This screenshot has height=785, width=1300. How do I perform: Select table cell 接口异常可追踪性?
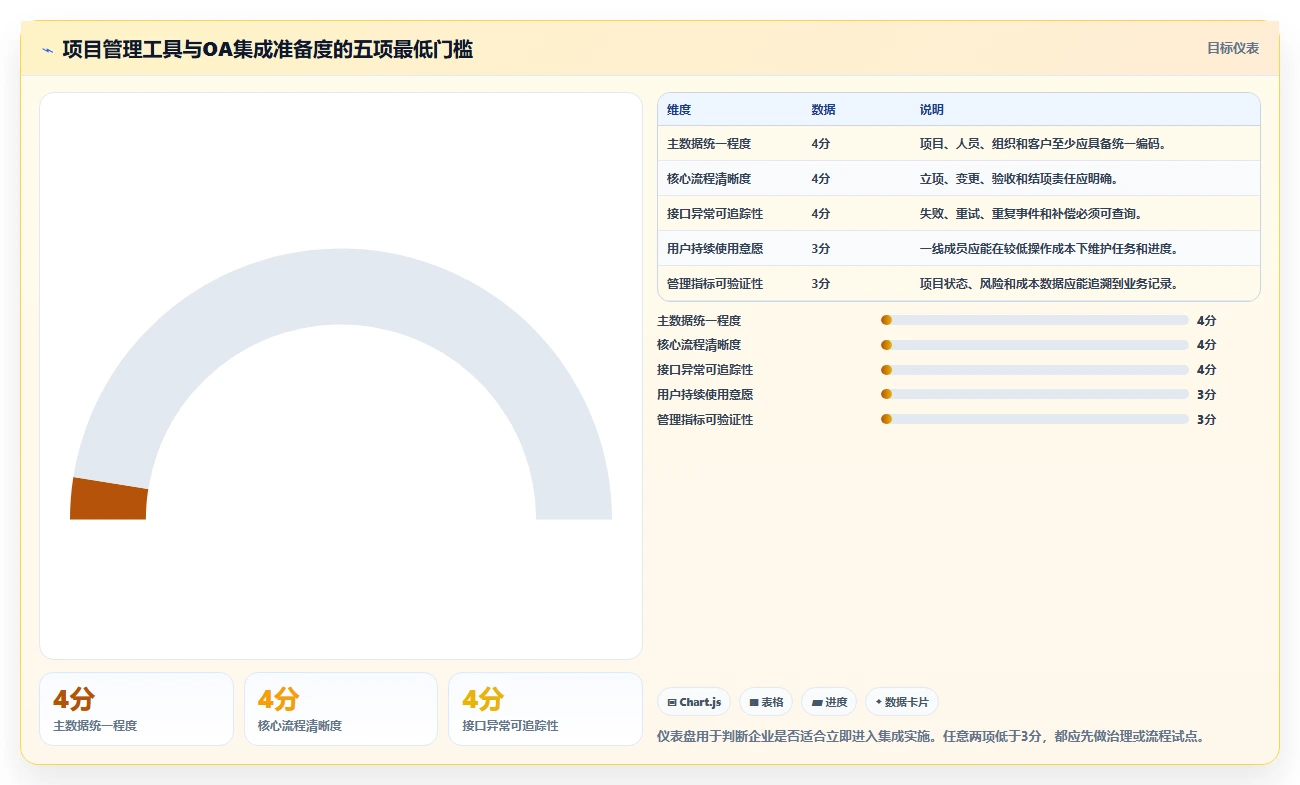(715, 214)
